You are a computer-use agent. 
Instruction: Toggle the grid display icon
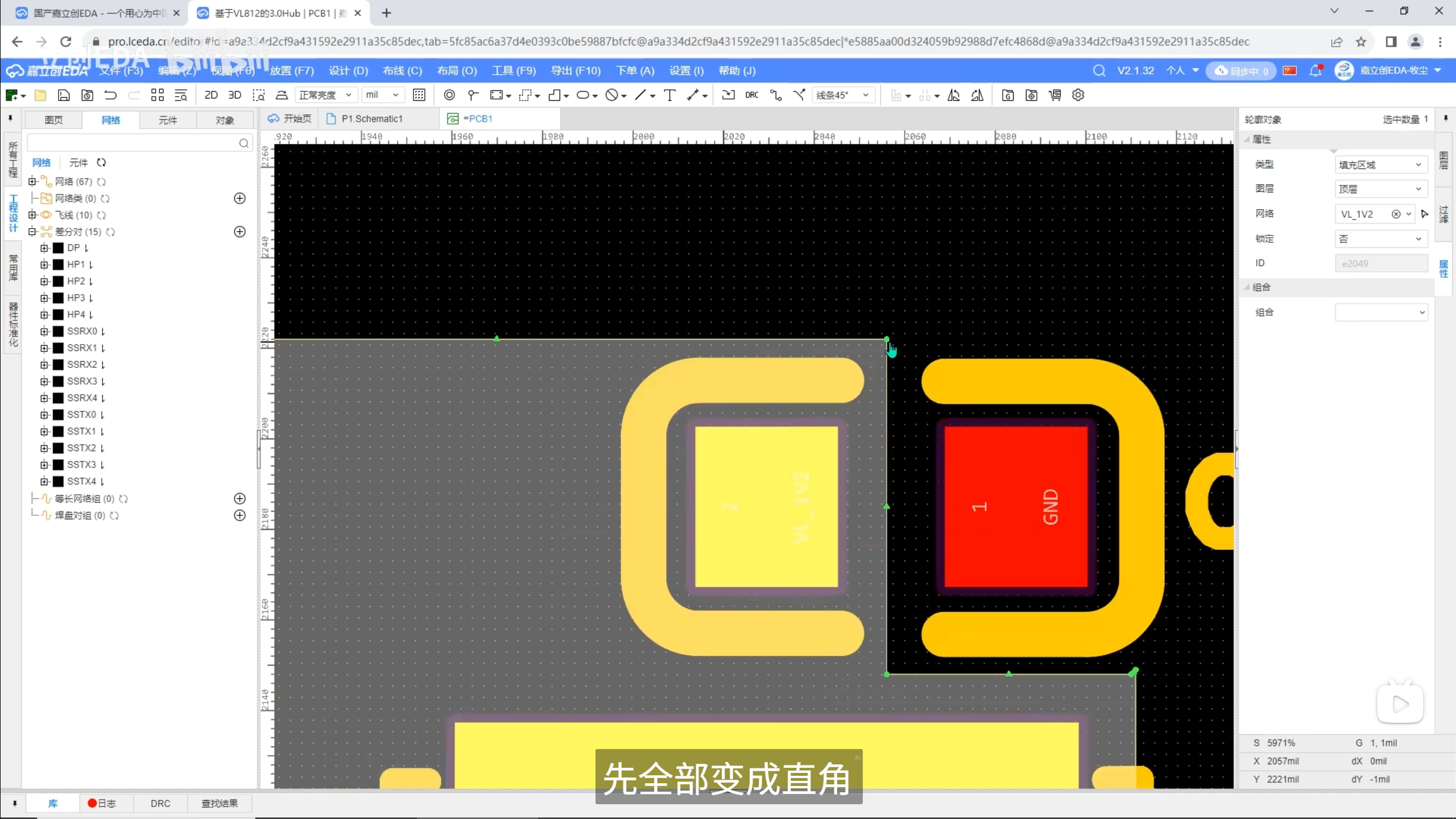(x=419, y=95)
